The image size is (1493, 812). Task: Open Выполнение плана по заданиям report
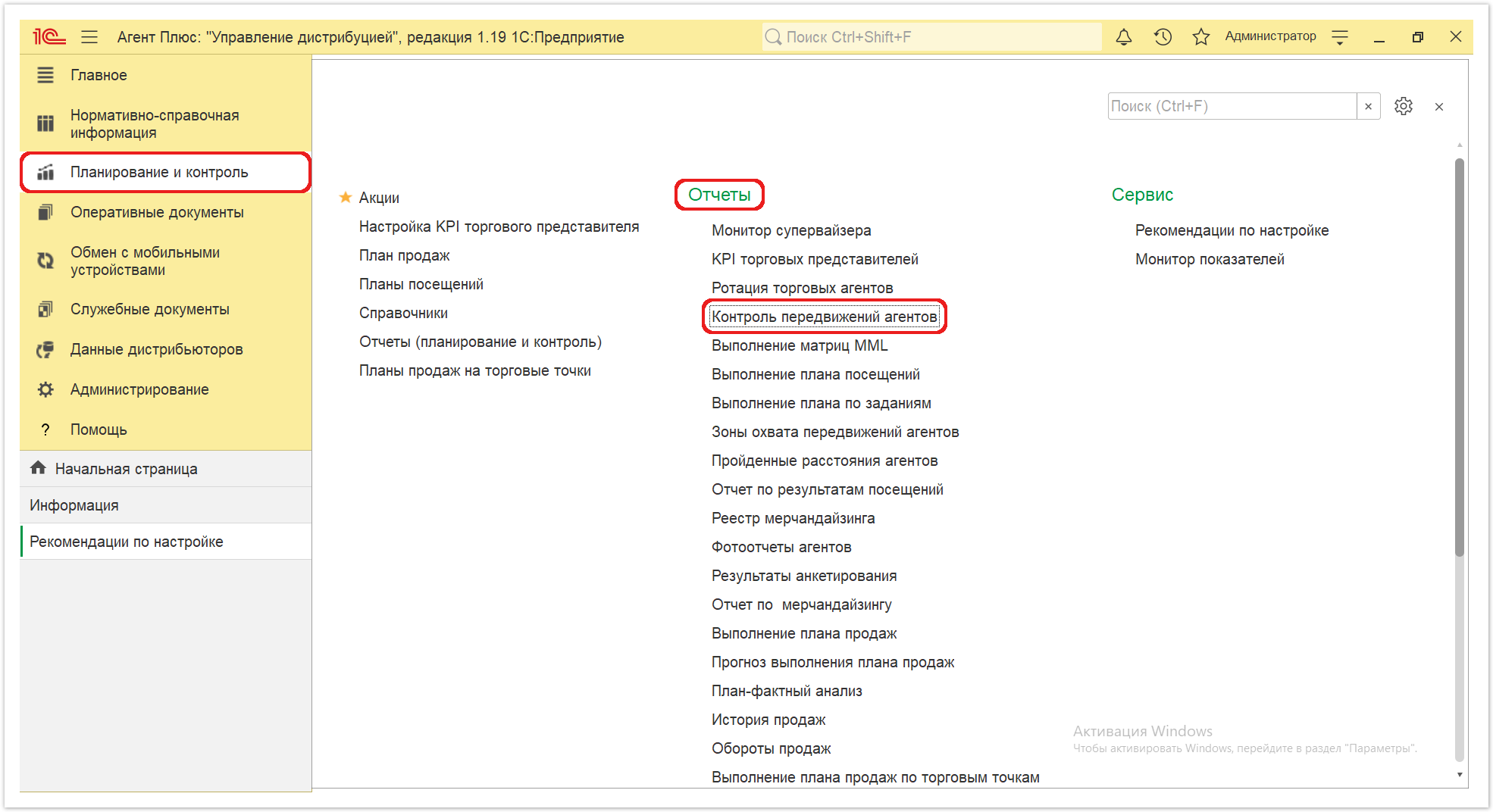pyautogui.click(x=822, y=403)
